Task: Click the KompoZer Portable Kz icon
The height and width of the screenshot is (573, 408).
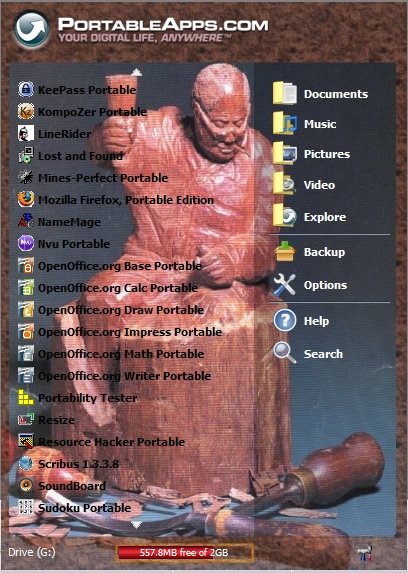Action: [26, 111]
